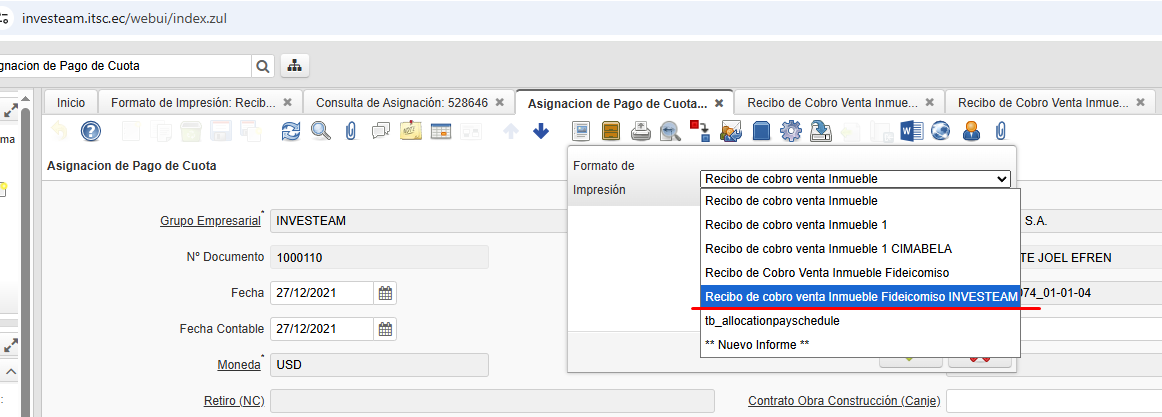The width and height of the screenshot is (1162, 417).
Task: Click the Print printer toolbar icon
Action: click(641, 131)
